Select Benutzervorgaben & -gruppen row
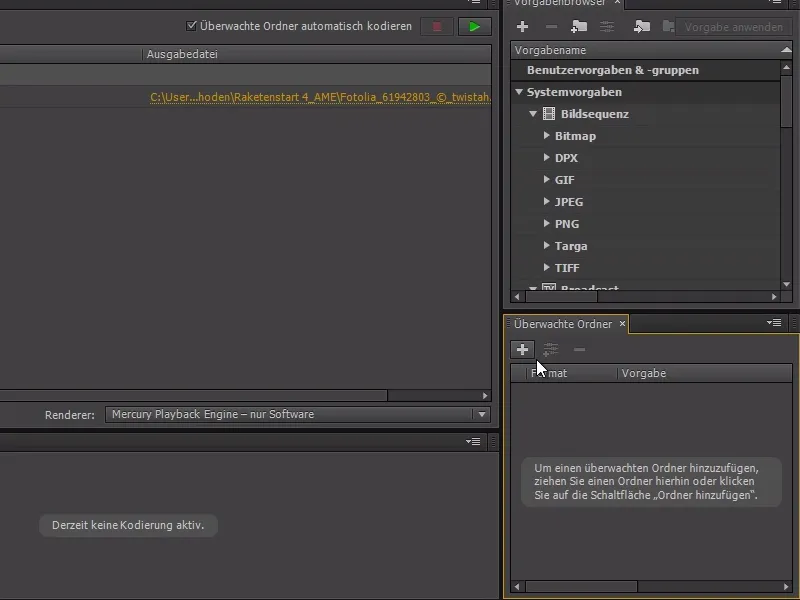The width and height of the screenshot is (800, 600). [x=645, y=70]
